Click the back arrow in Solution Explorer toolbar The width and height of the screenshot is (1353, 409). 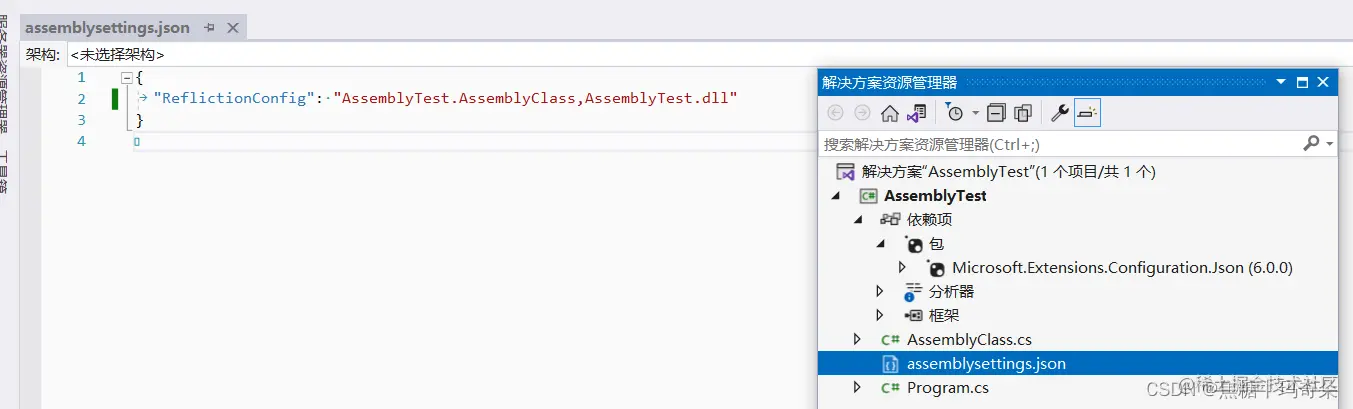(836, 113)
